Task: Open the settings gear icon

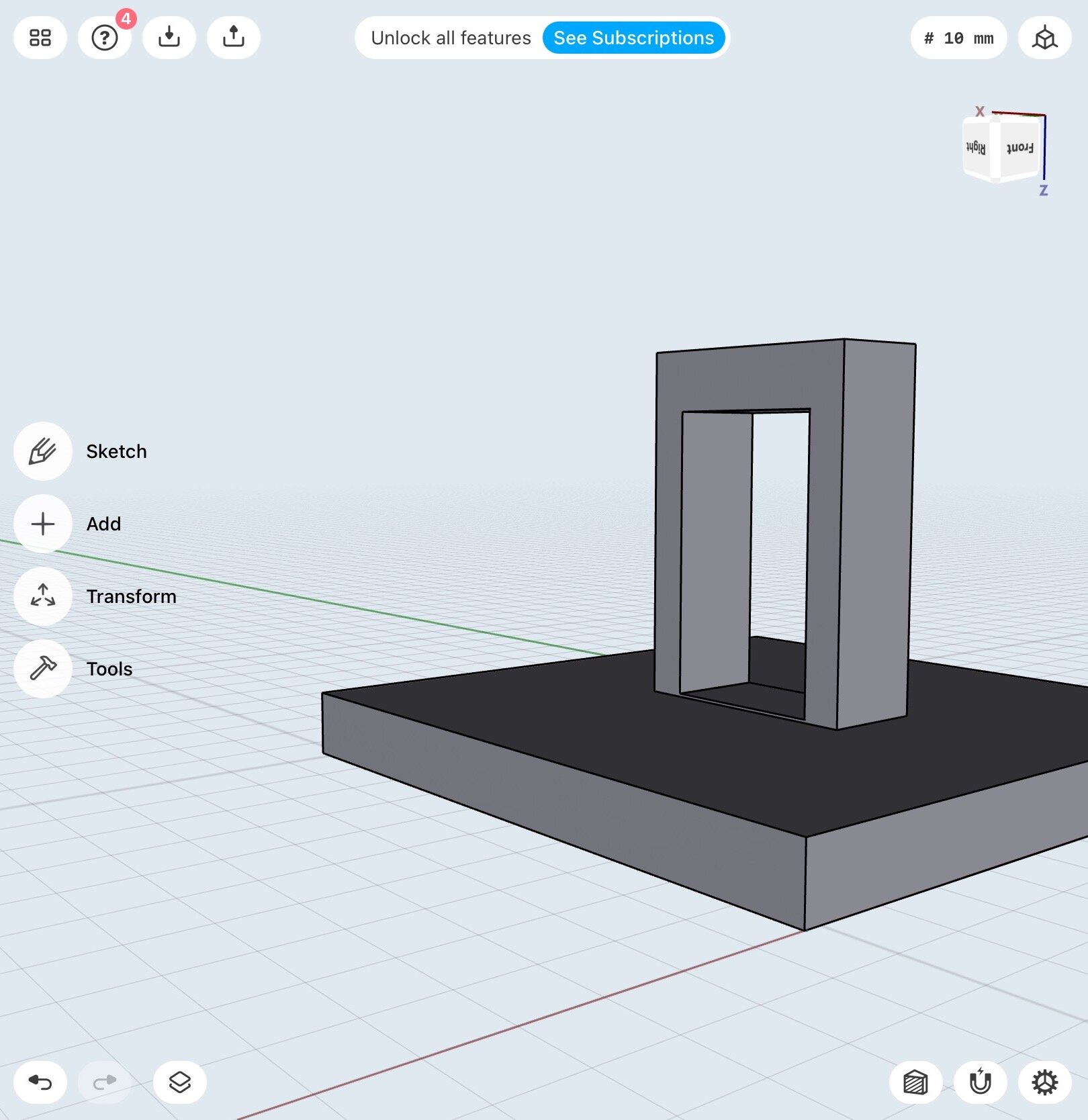Action: click(1045, 1082)
